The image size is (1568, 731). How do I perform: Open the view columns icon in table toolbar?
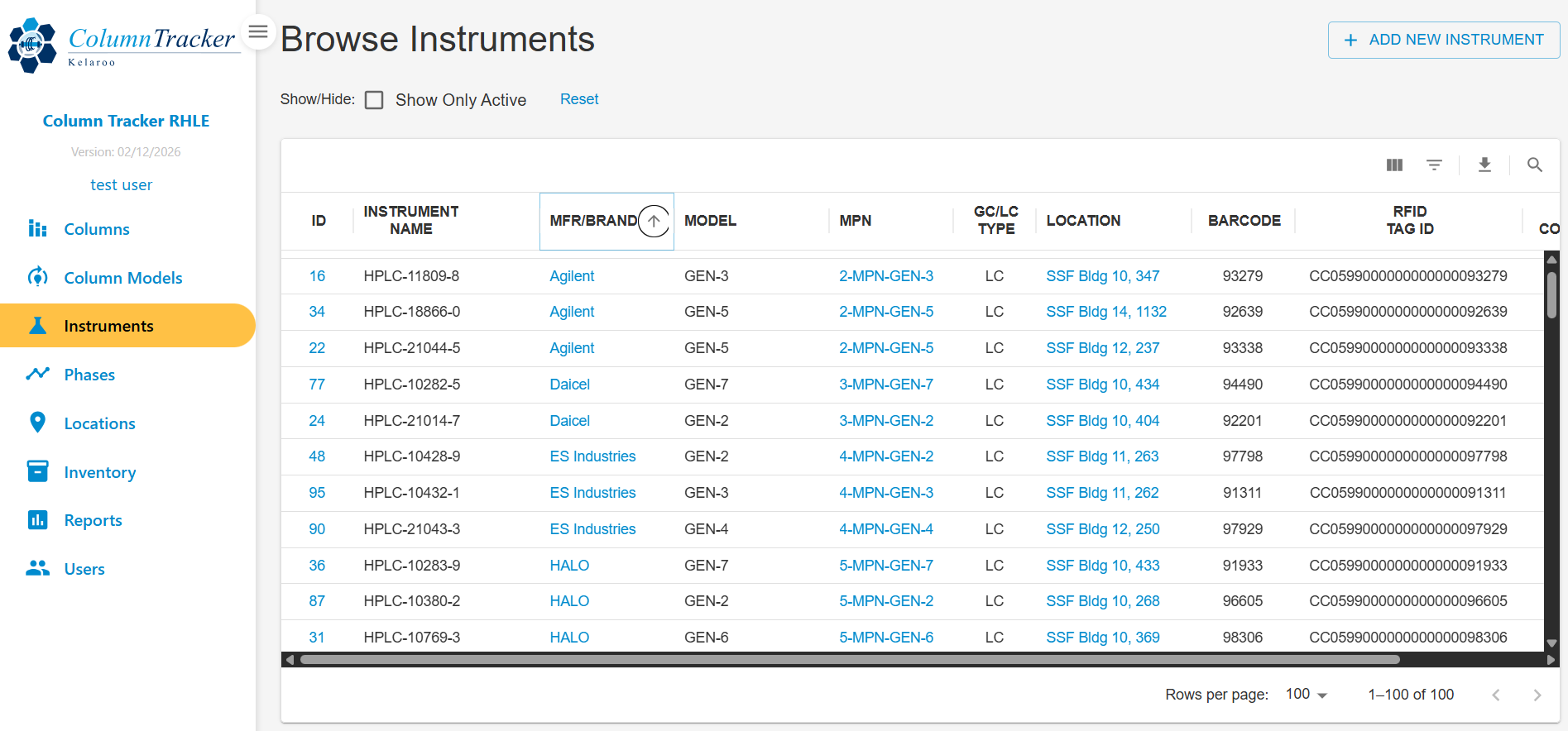[1394, 165]
